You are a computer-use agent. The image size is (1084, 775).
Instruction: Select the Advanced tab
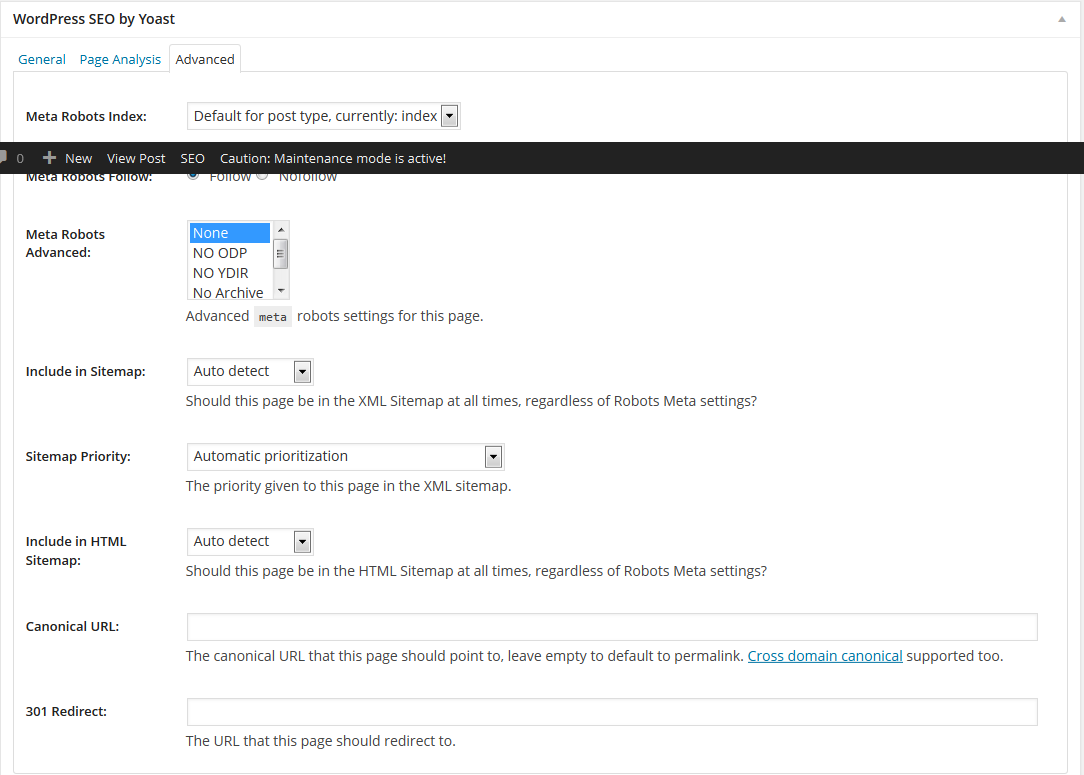click(x=205, y=59)
